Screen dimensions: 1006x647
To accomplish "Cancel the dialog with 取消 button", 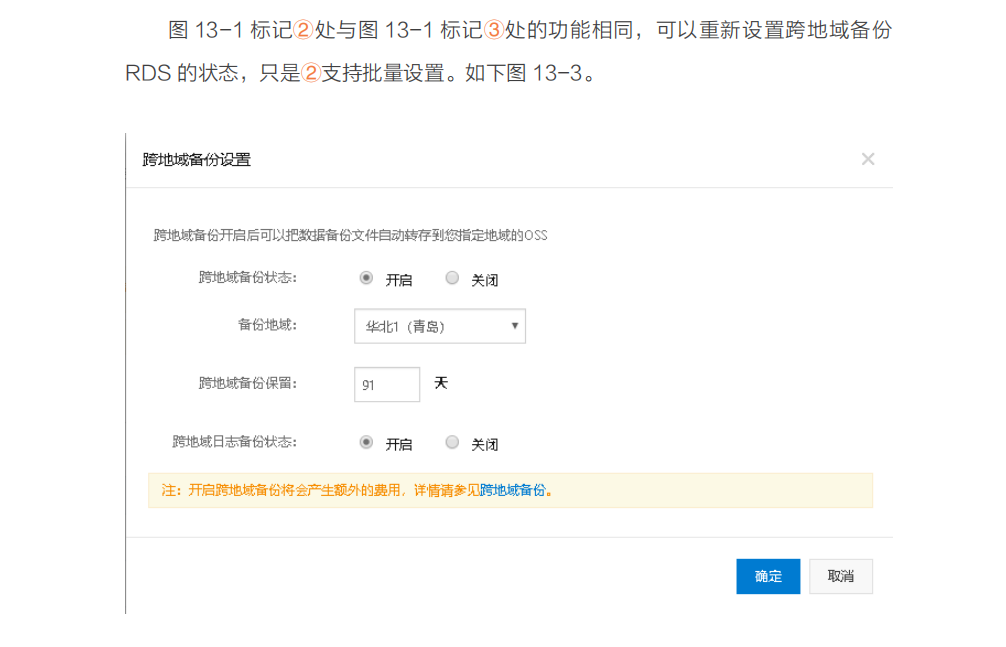I will [840, 576].
